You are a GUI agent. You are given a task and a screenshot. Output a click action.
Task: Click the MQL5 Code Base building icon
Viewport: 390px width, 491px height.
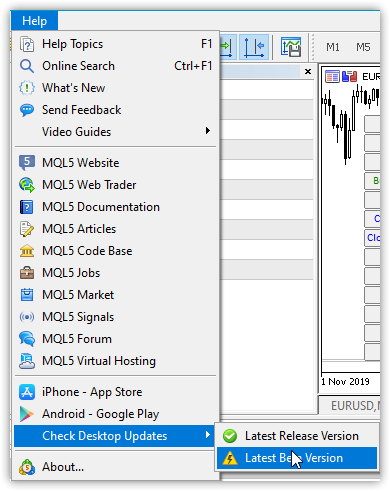[27, 251]
